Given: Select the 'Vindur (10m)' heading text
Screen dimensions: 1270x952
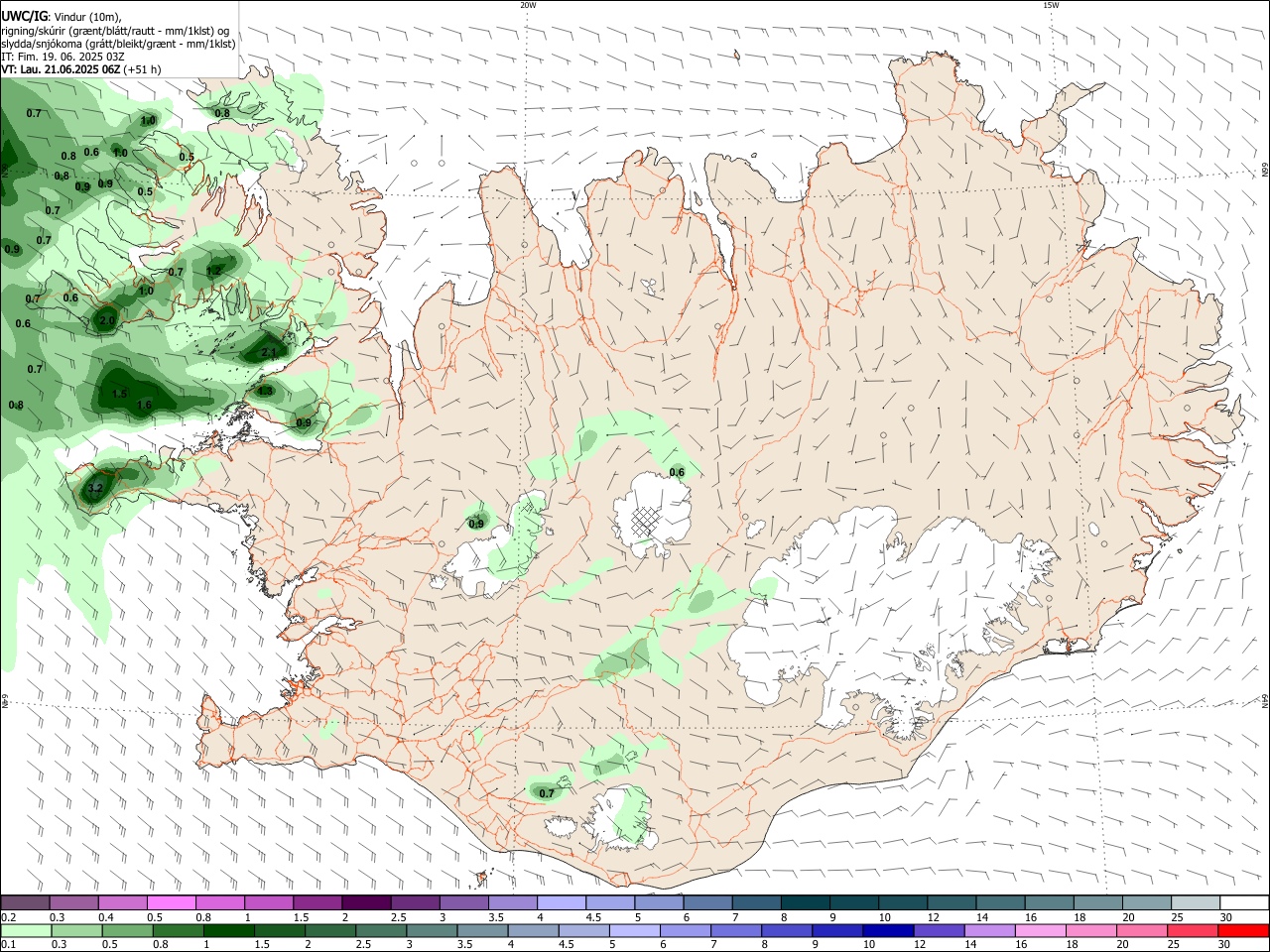Looking at the screenshot, I should (x=87, y=18).
